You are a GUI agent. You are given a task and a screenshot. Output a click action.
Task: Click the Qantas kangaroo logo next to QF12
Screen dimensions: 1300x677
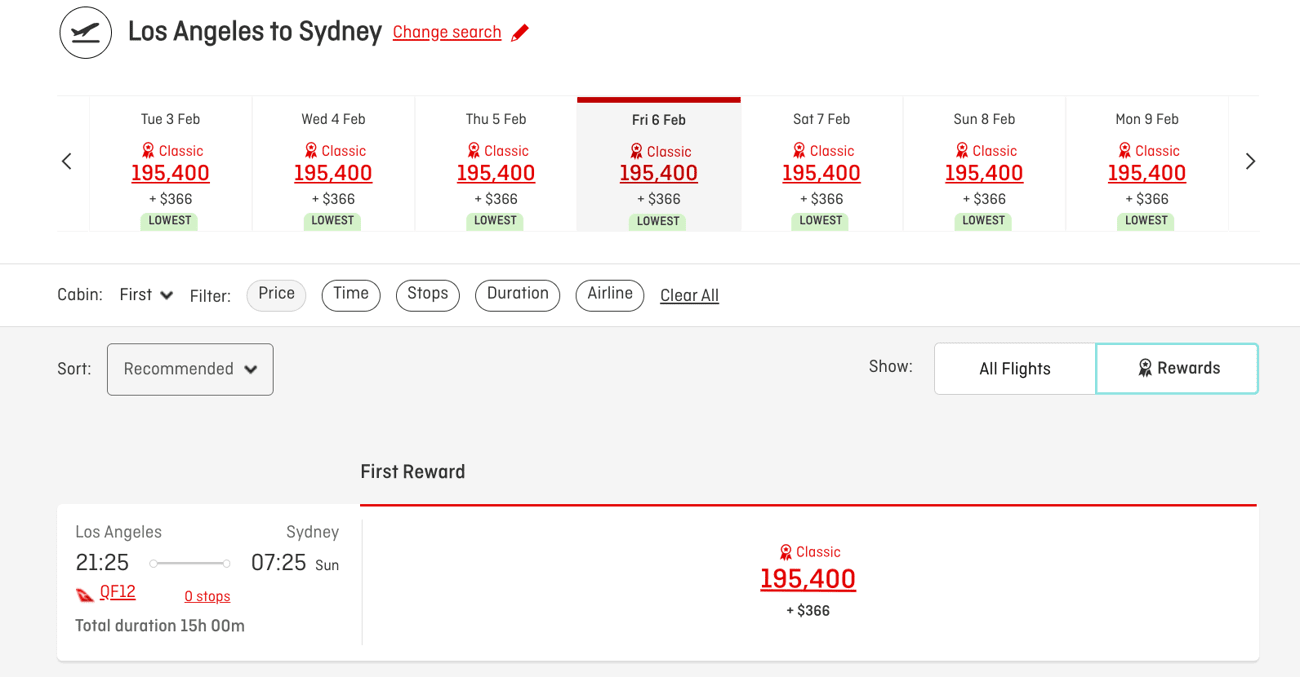(85, 594)
